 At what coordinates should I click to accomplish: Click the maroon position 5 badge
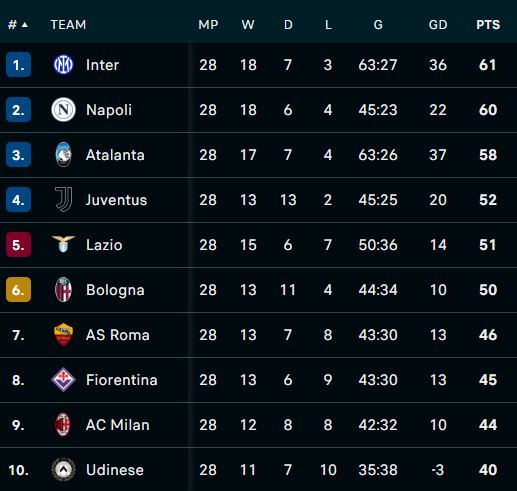coord(18,244)
